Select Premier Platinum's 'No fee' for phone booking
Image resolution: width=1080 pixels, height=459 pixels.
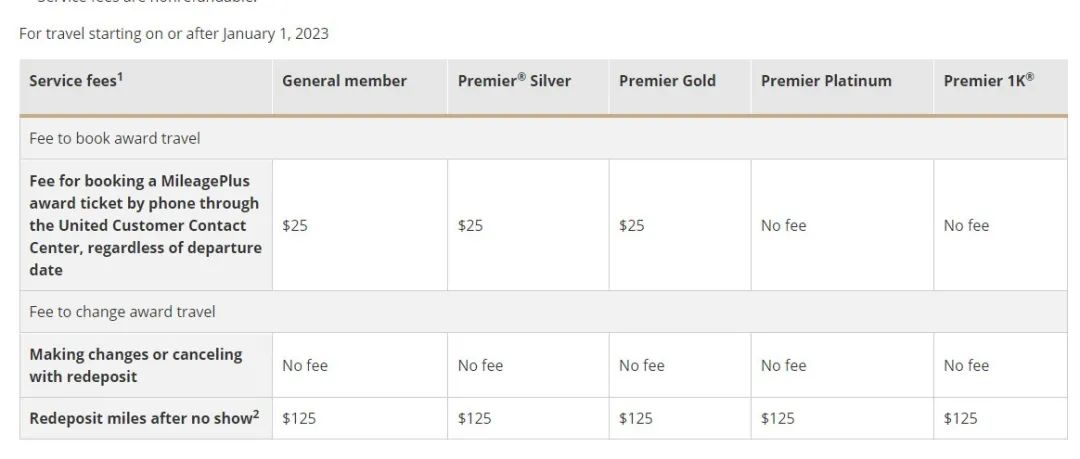(783, 226)
